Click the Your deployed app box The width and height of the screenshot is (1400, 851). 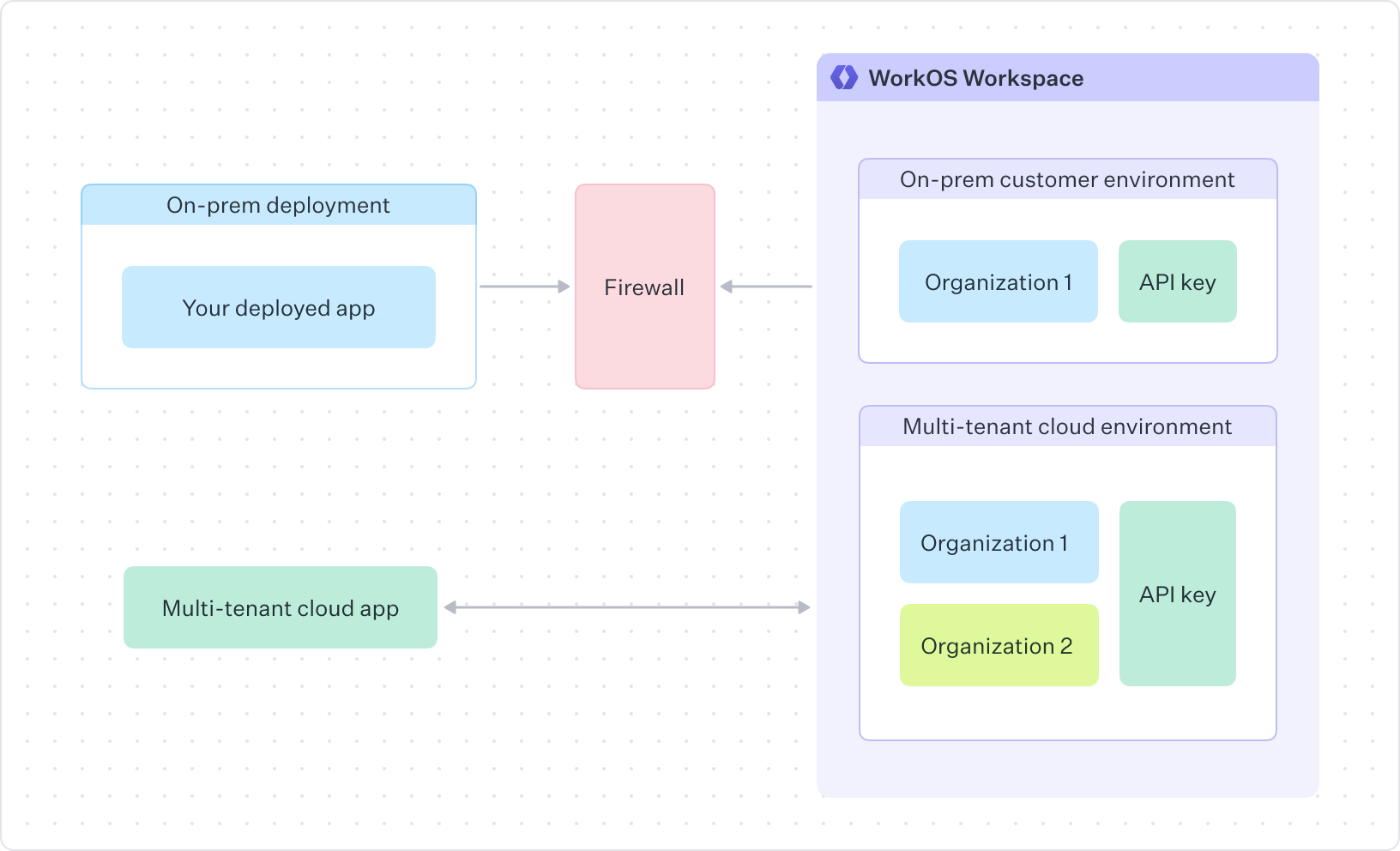click(x=279, y=307)
